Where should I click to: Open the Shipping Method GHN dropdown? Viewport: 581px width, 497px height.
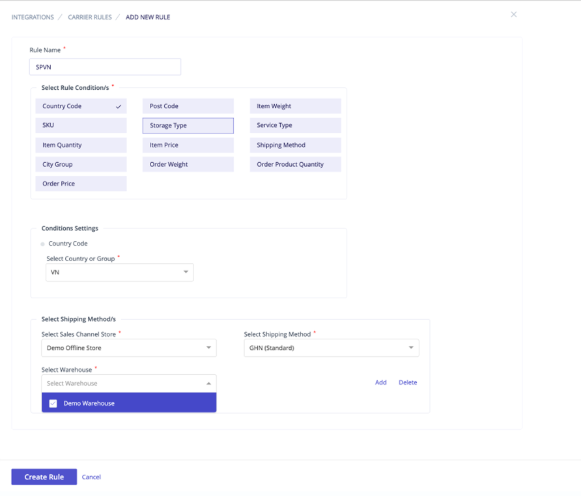click(331, 348)
